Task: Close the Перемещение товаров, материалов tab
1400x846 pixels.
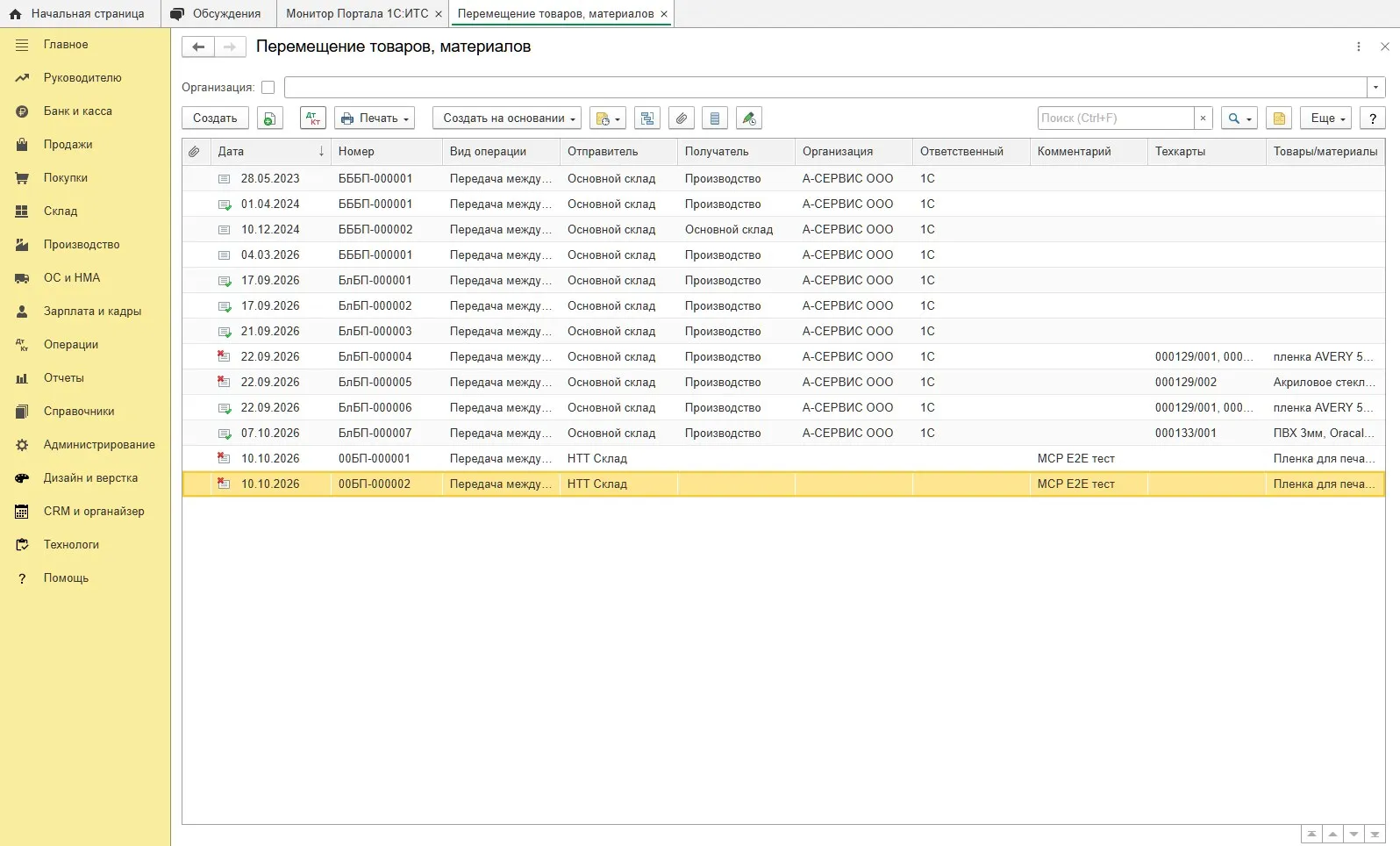Action: coord(664,14)
